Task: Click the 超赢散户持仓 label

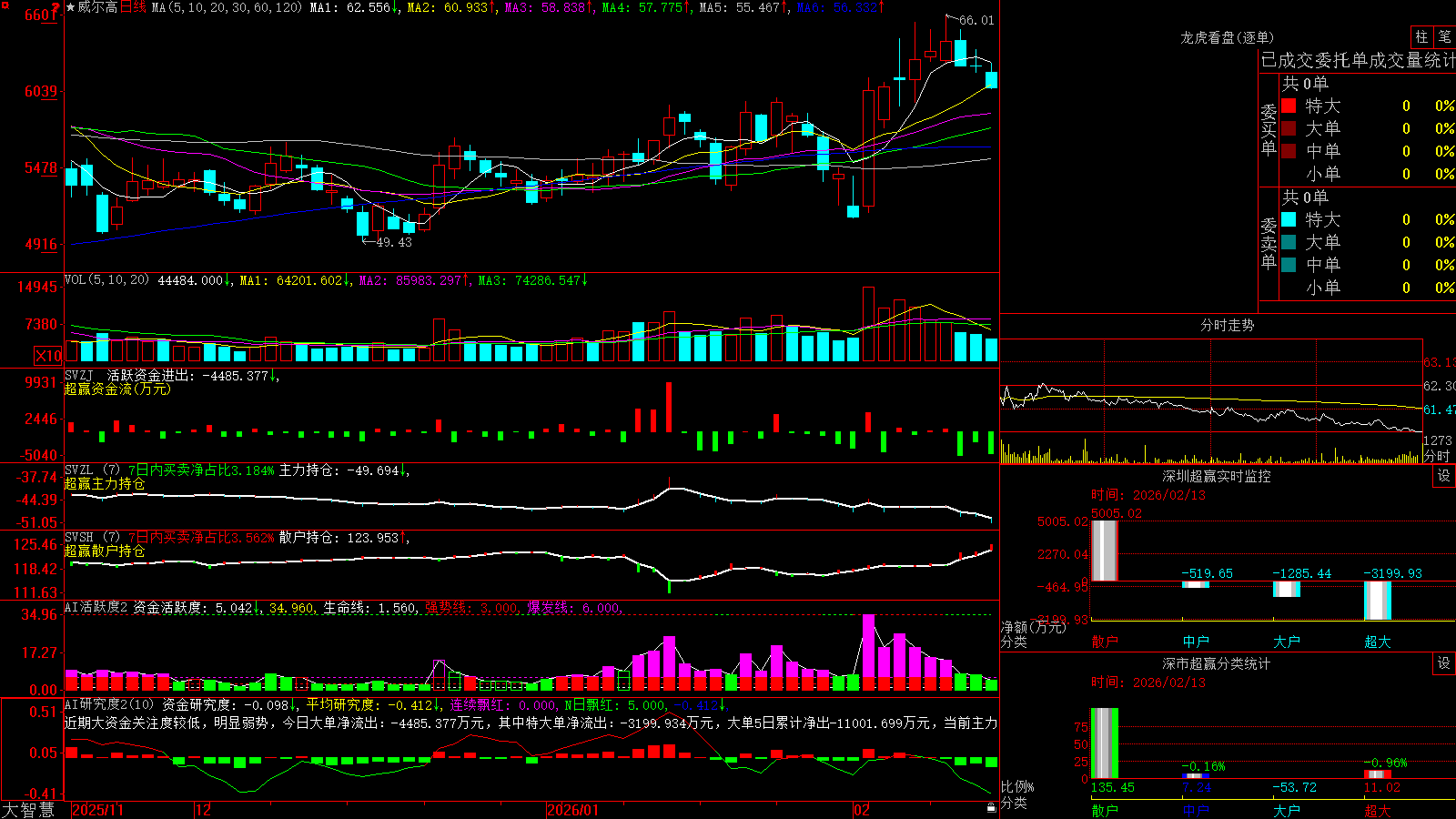Action: 105,551
